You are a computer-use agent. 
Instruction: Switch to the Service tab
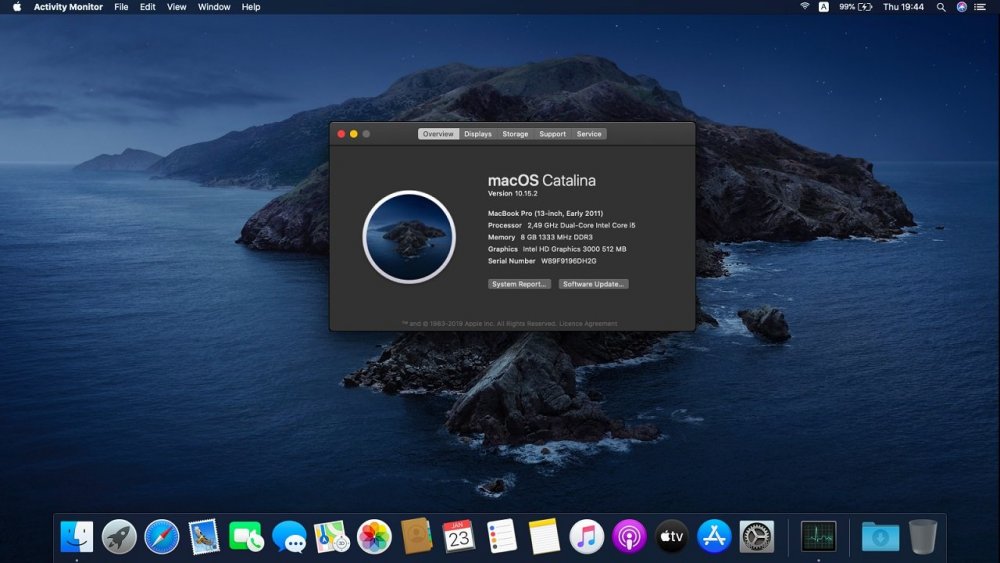tap(589, 134)
